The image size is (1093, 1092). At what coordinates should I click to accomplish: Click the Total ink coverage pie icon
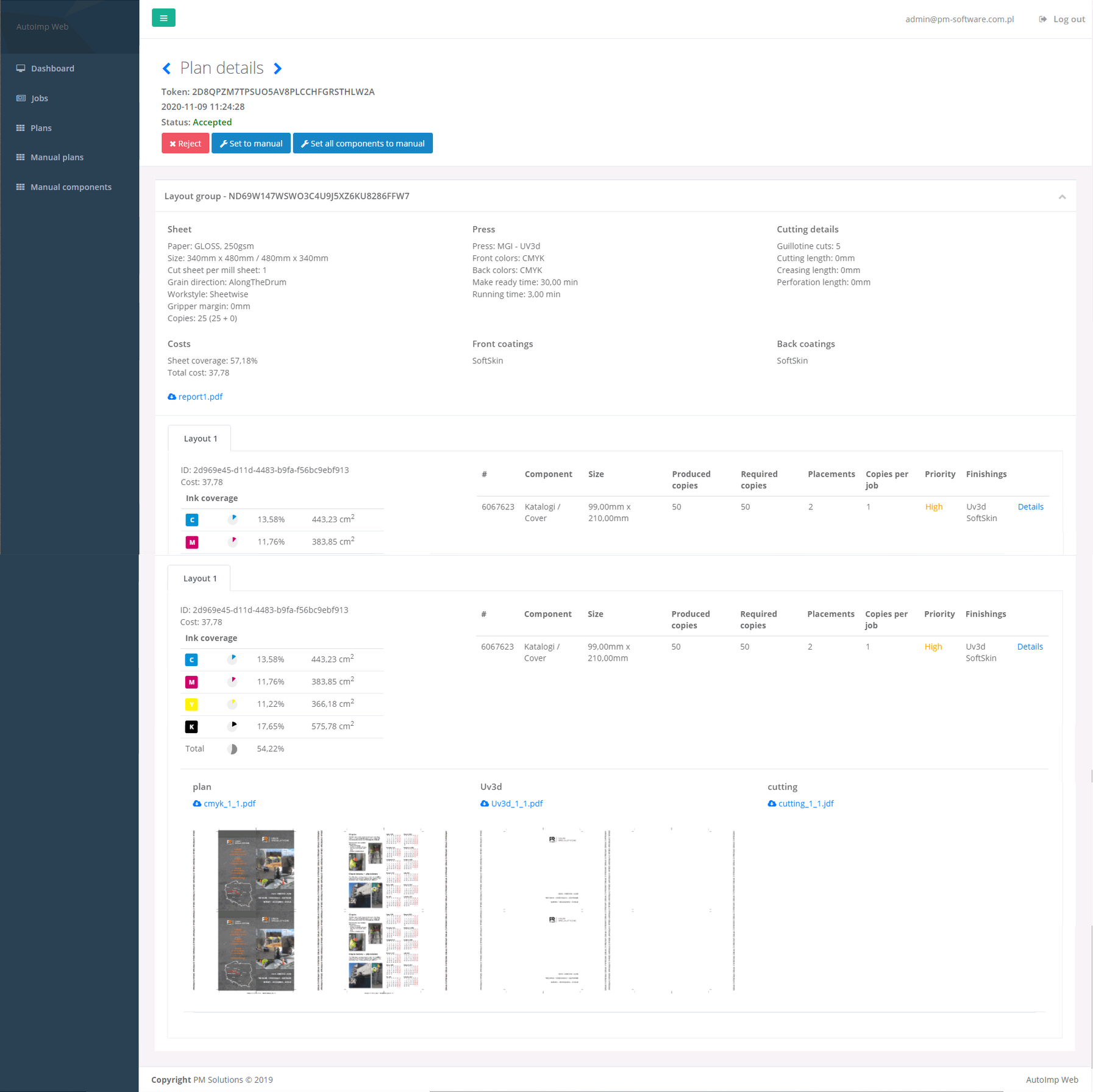[232, 749]
